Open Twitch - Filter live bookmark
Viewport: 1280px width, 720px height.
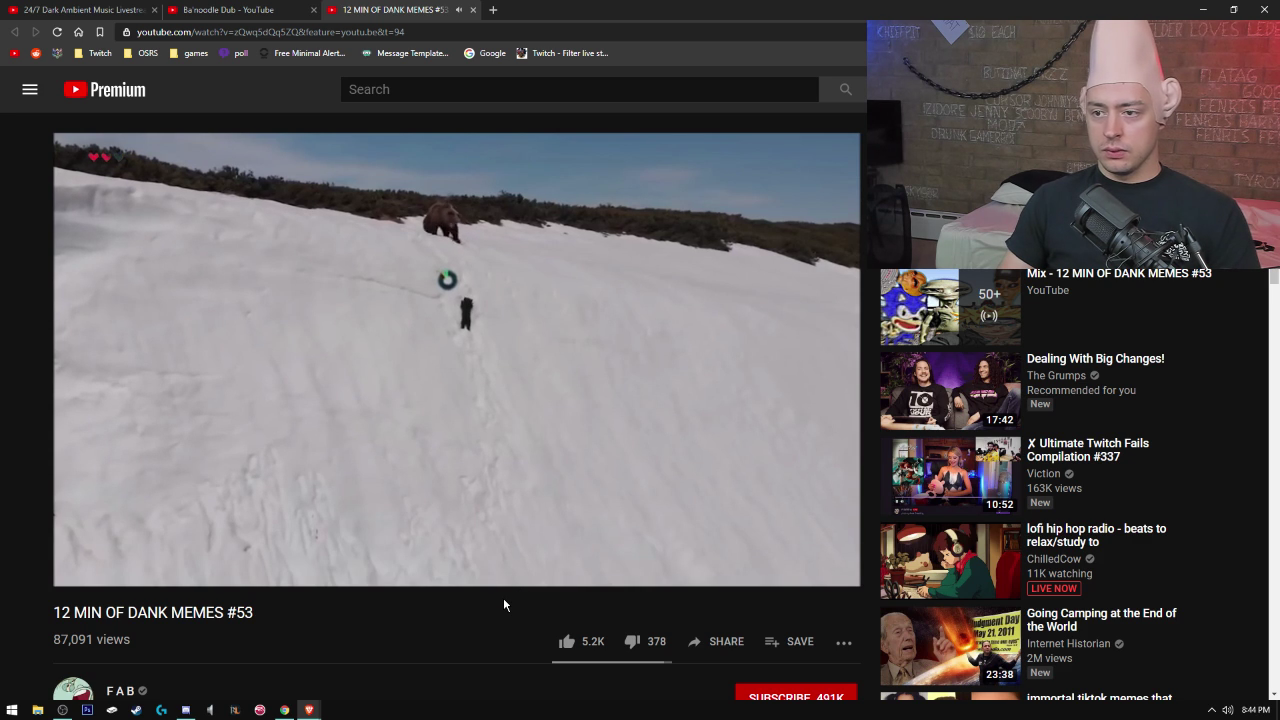click(562, 53)
